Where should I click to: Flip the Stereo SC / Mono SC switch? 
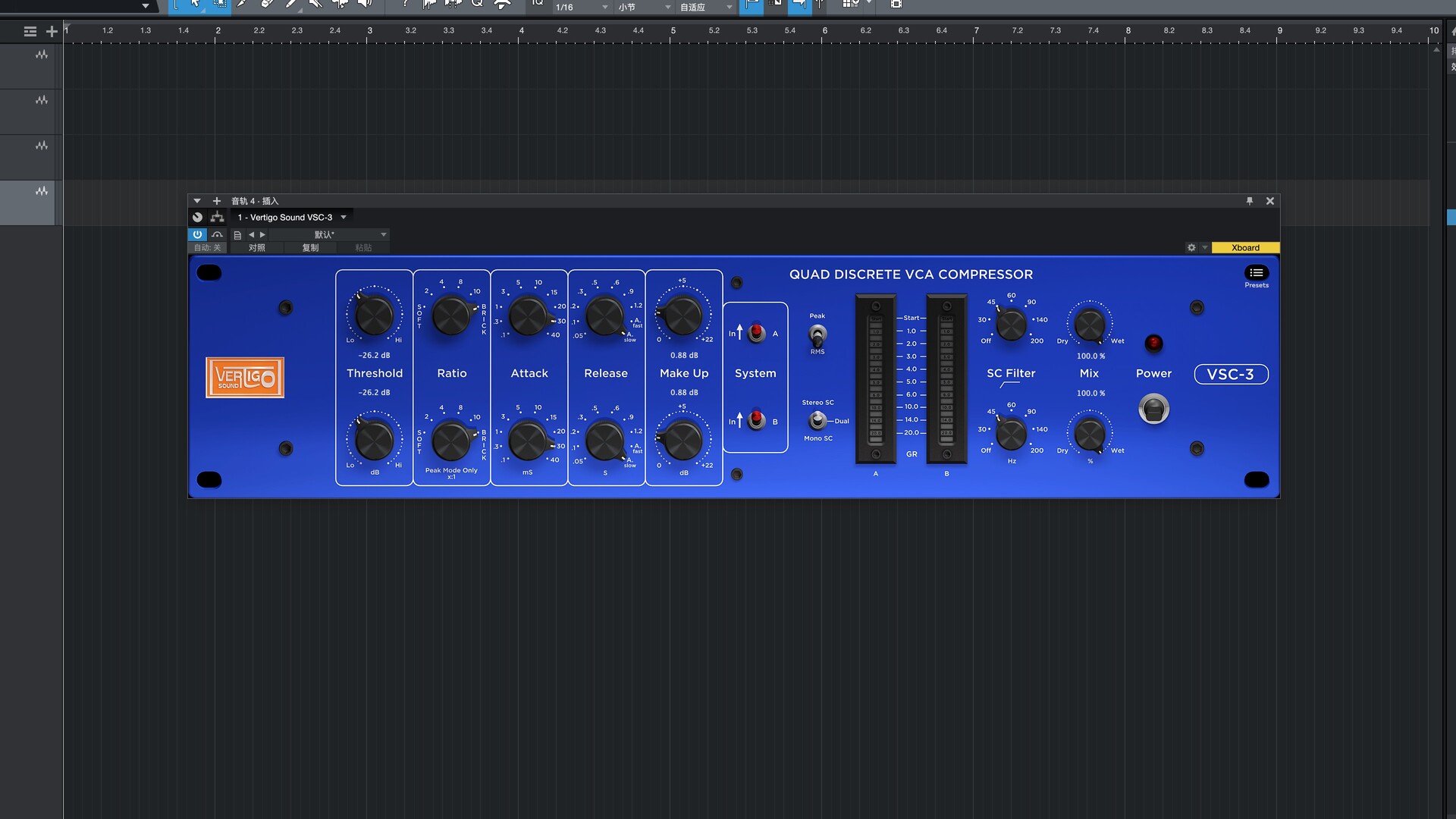click(817, 420)
